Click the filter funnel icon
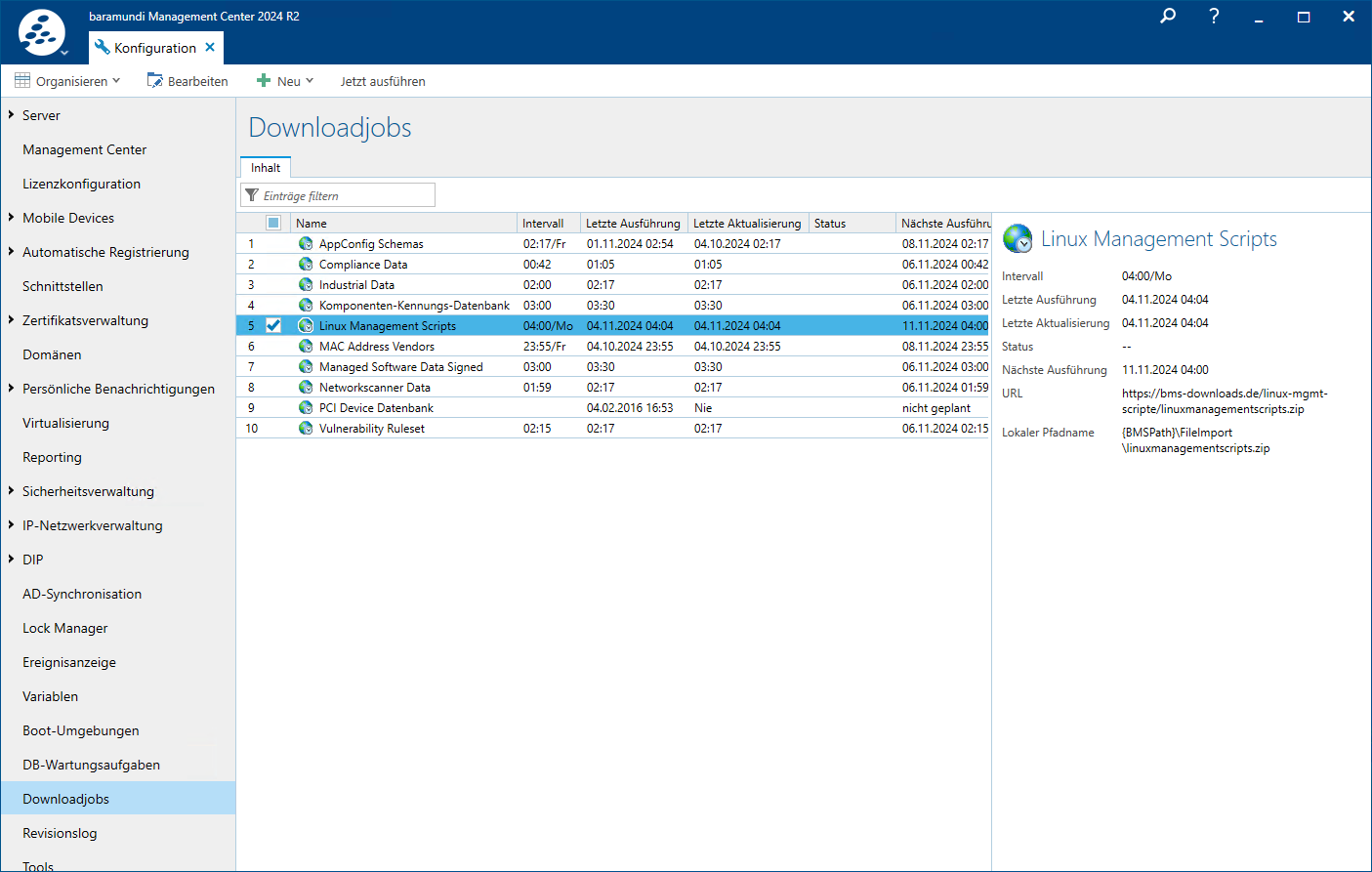1372x872 pixels. (x=252, y=195)
